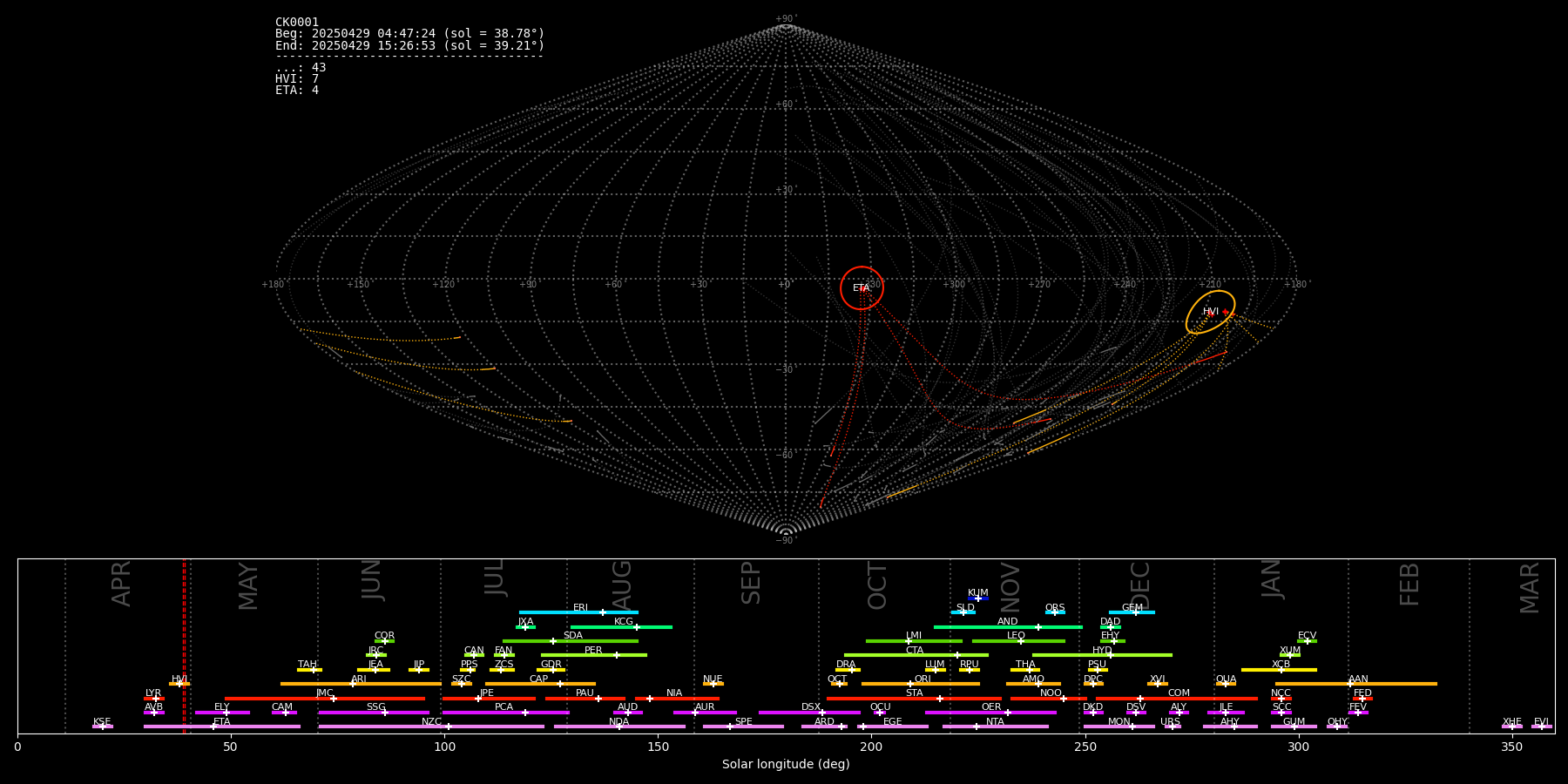
Task: Select the LMI green shower bar
Action: click(x=914, y=641)
